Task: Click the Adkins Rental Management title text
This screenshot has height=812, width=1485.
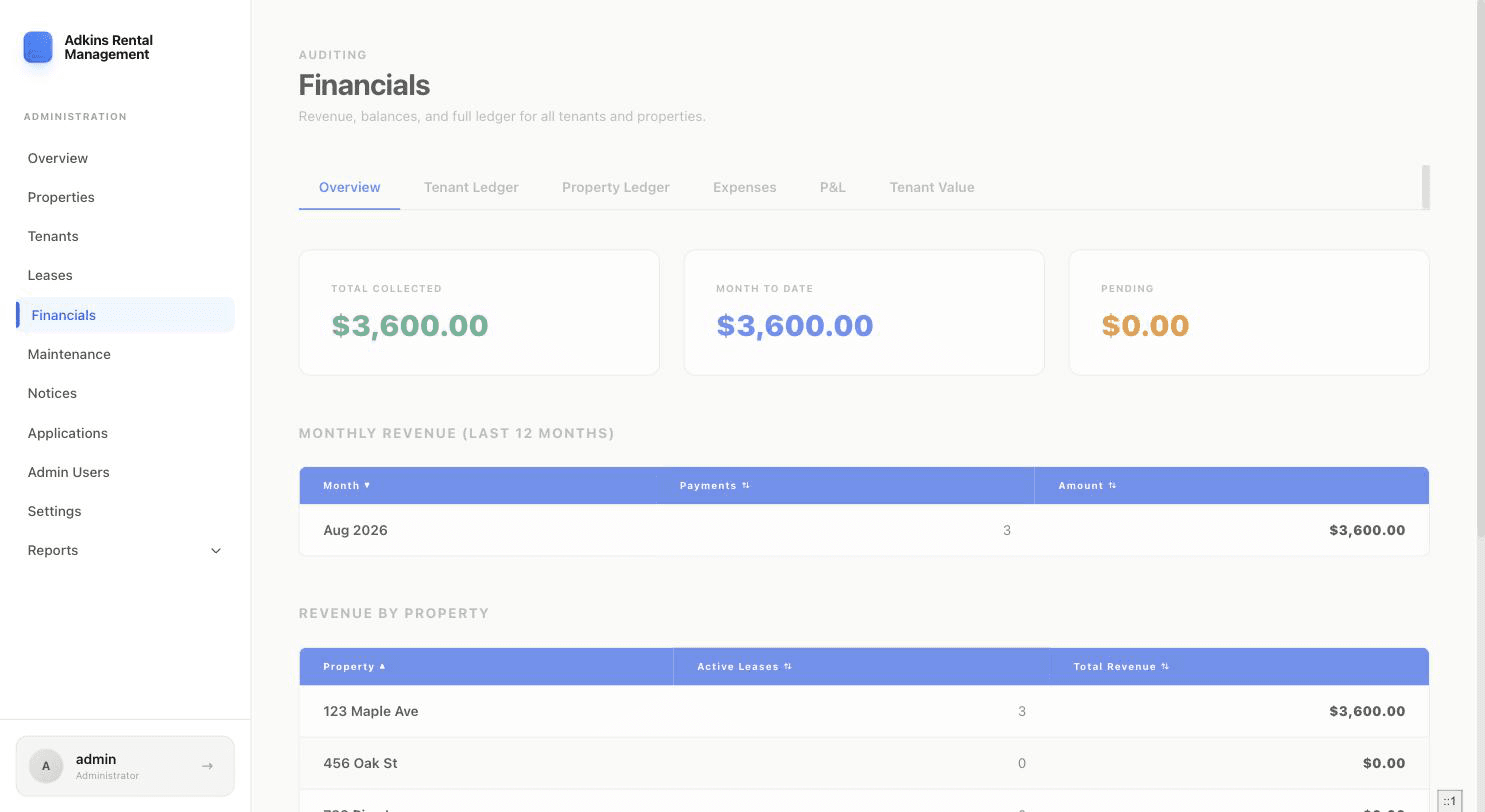Action: [x=108, y=48]
